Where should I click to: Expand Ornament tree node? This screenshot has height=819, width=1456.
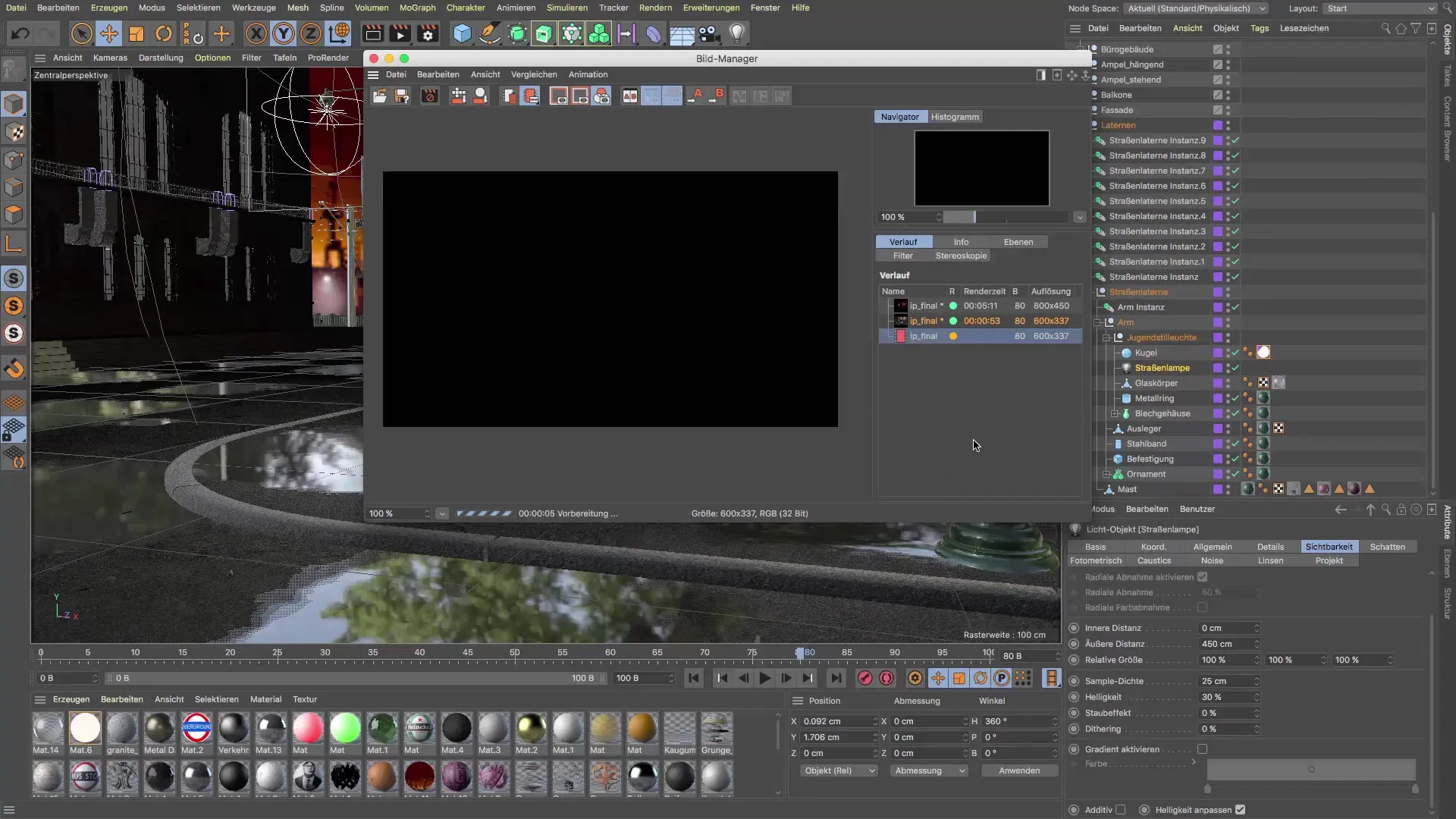pyautogui.click(x=1106, y=474)
